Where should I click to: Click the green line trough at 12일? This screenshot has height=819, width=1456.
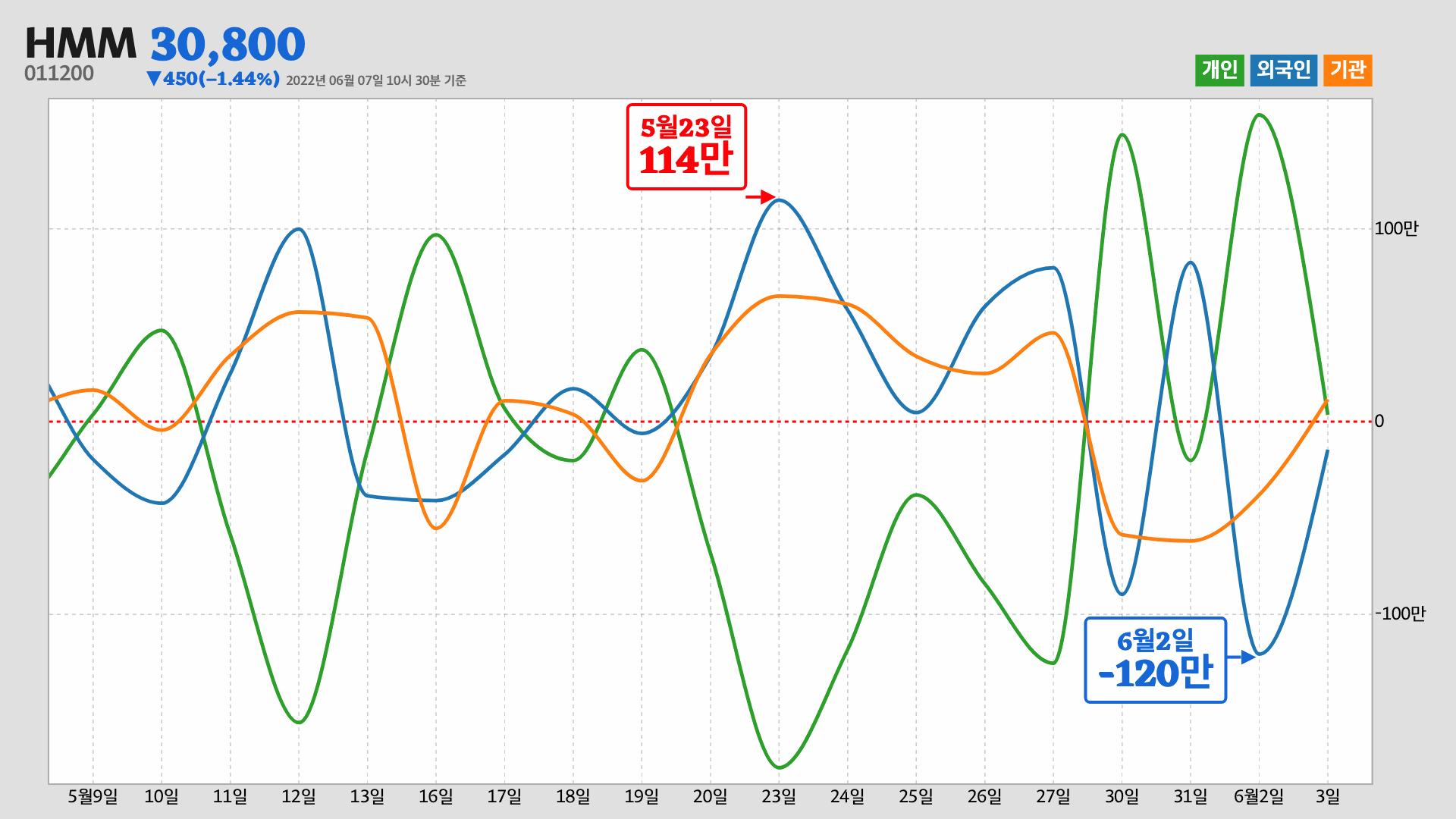click(299, 722)
